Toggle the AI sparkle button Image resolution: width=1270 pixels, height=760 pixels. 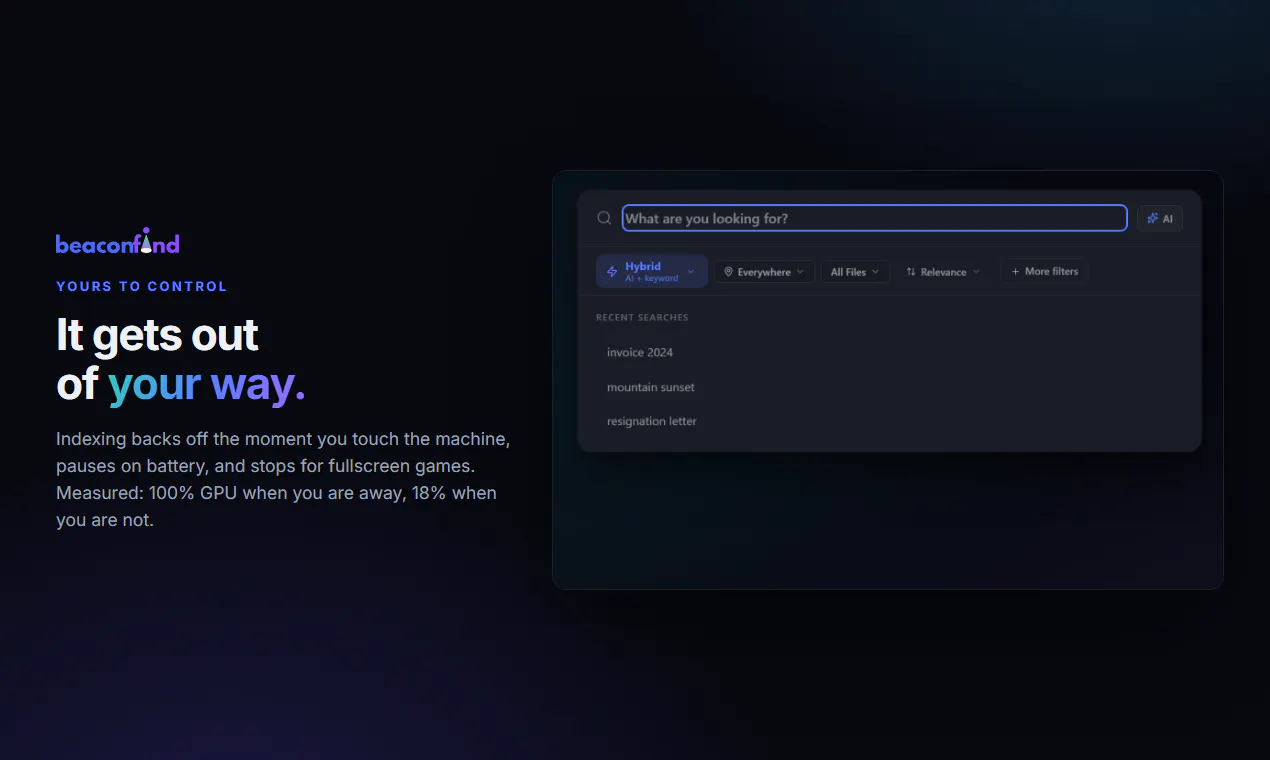[1160, 218]
